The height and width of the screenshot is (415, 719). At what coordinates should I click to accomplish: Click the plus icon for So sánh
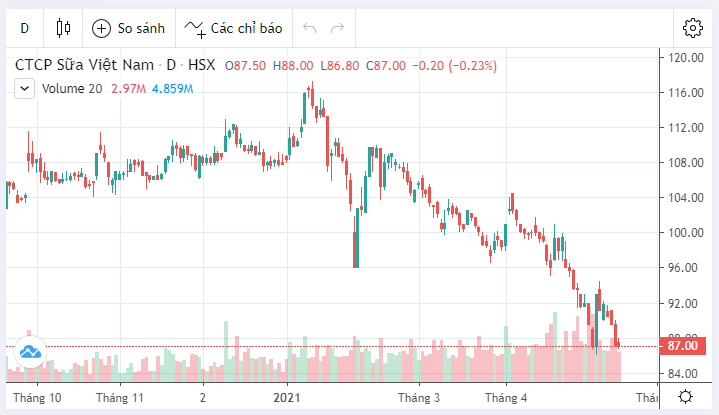click(x=101, y=27)
